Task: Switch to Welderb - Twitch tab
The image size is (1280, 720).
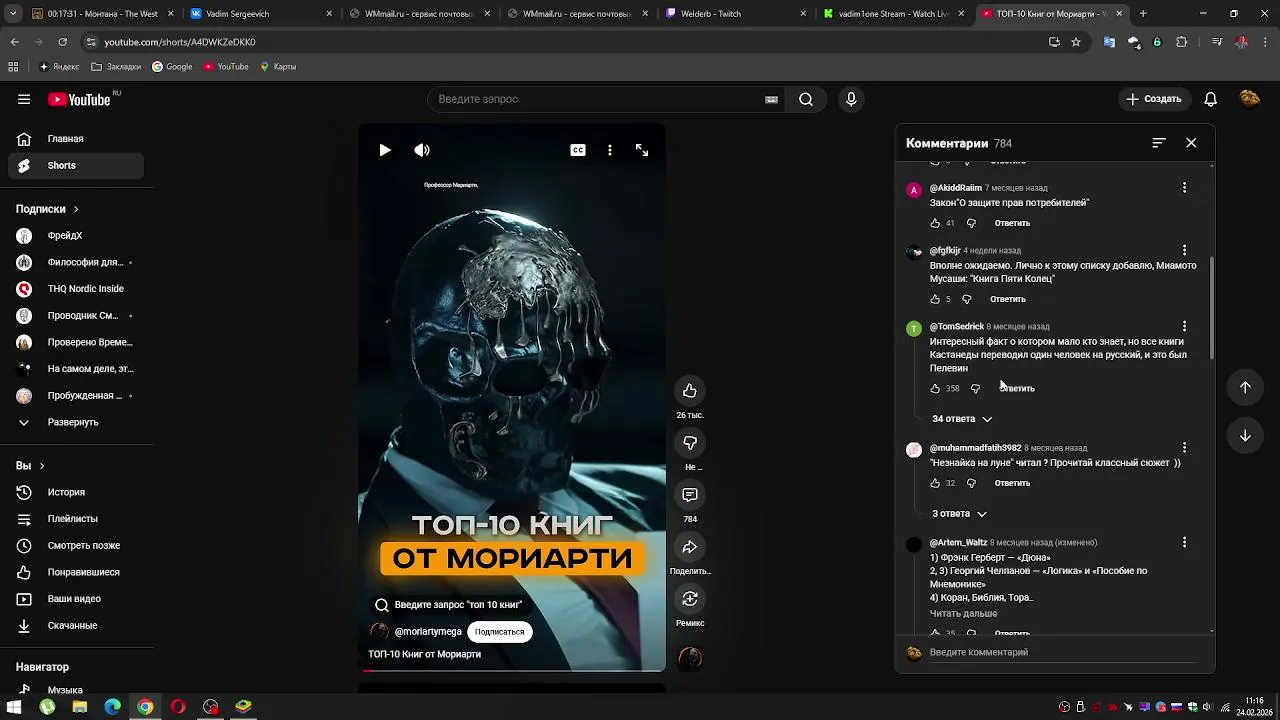Action: pos(734,14)
